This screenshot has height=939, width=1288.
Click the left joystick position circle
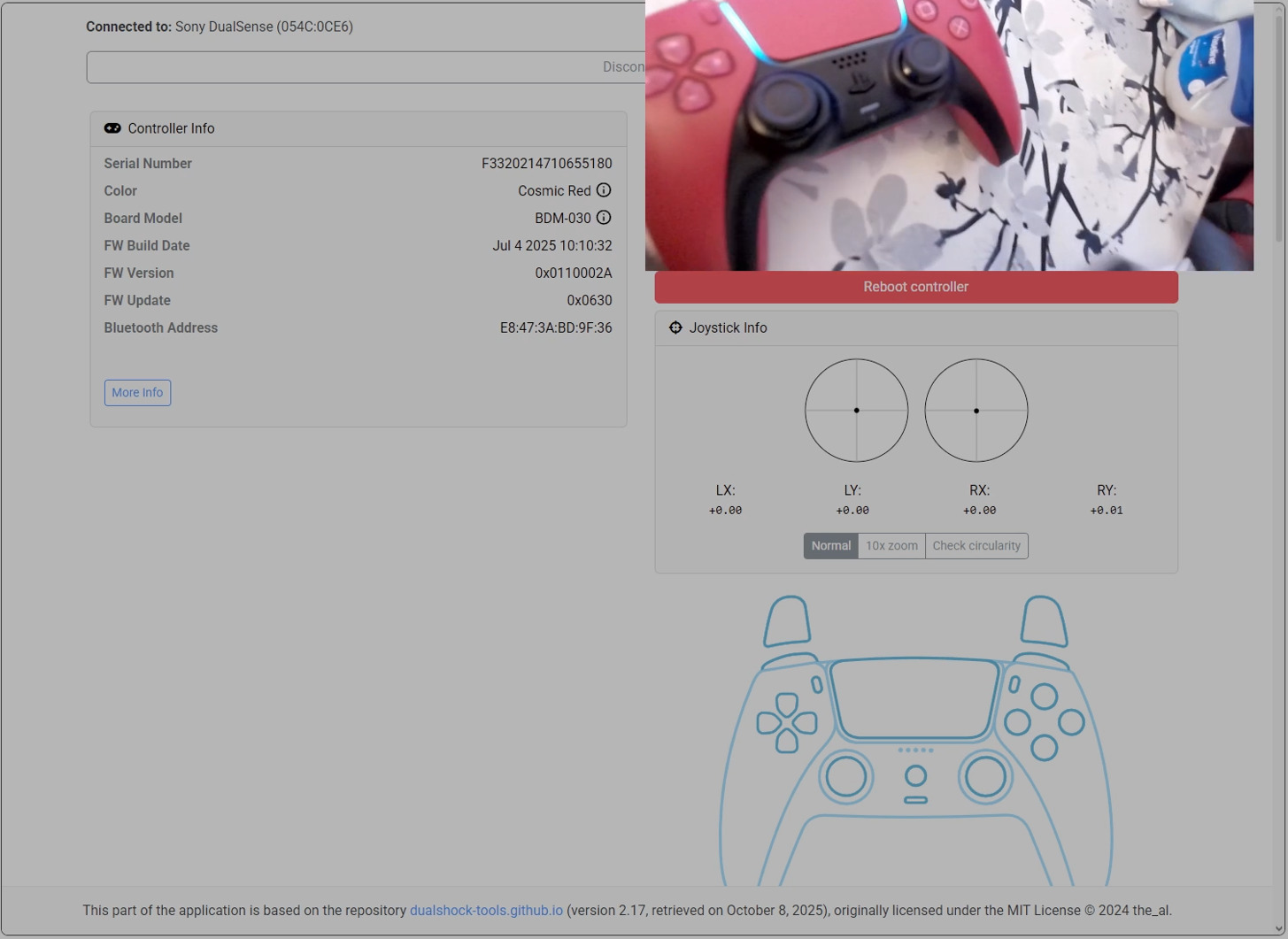click(856, 411)
